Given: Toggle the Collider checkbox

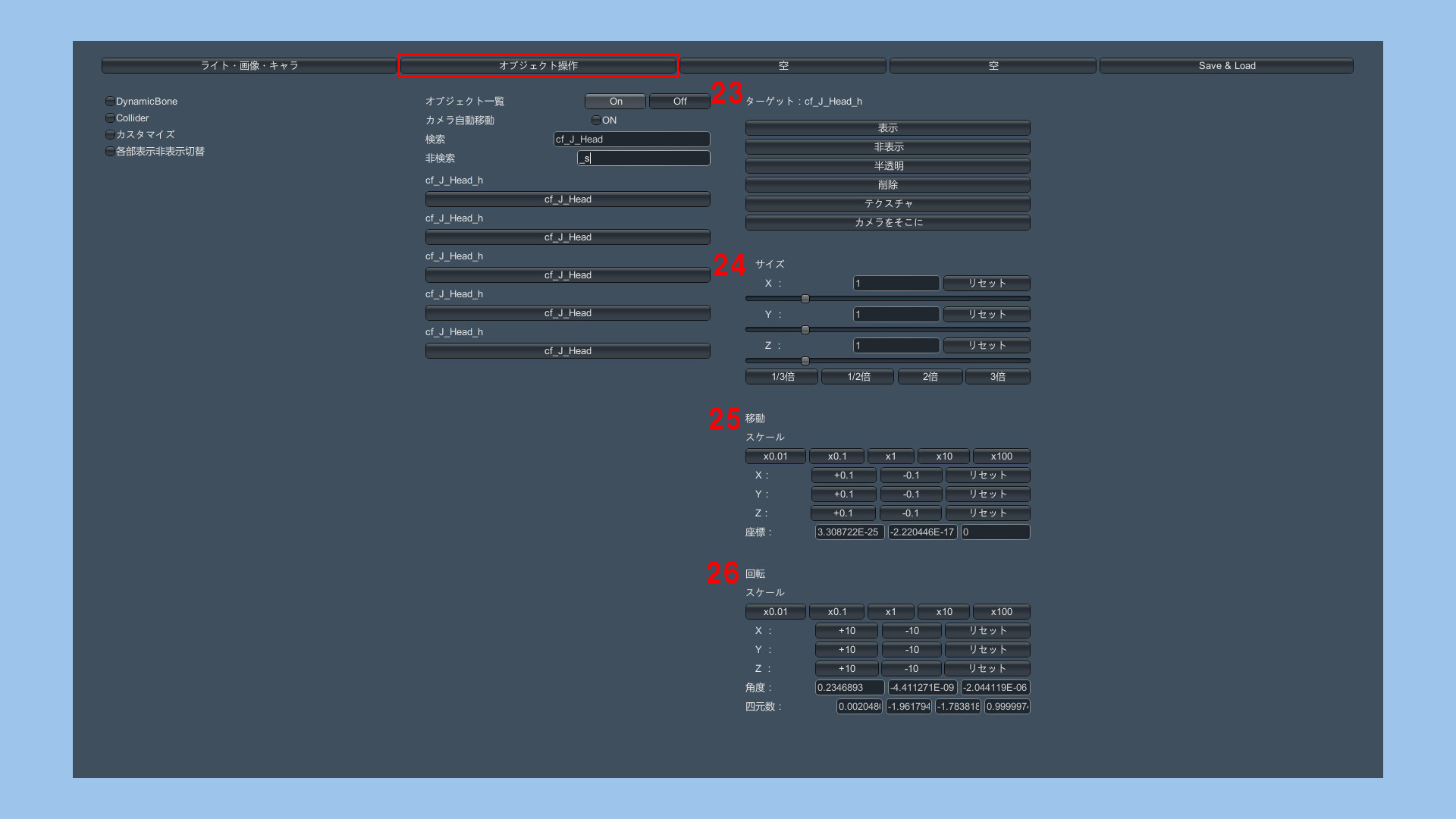Looking at the screenshot, I should tap(110, 118).
